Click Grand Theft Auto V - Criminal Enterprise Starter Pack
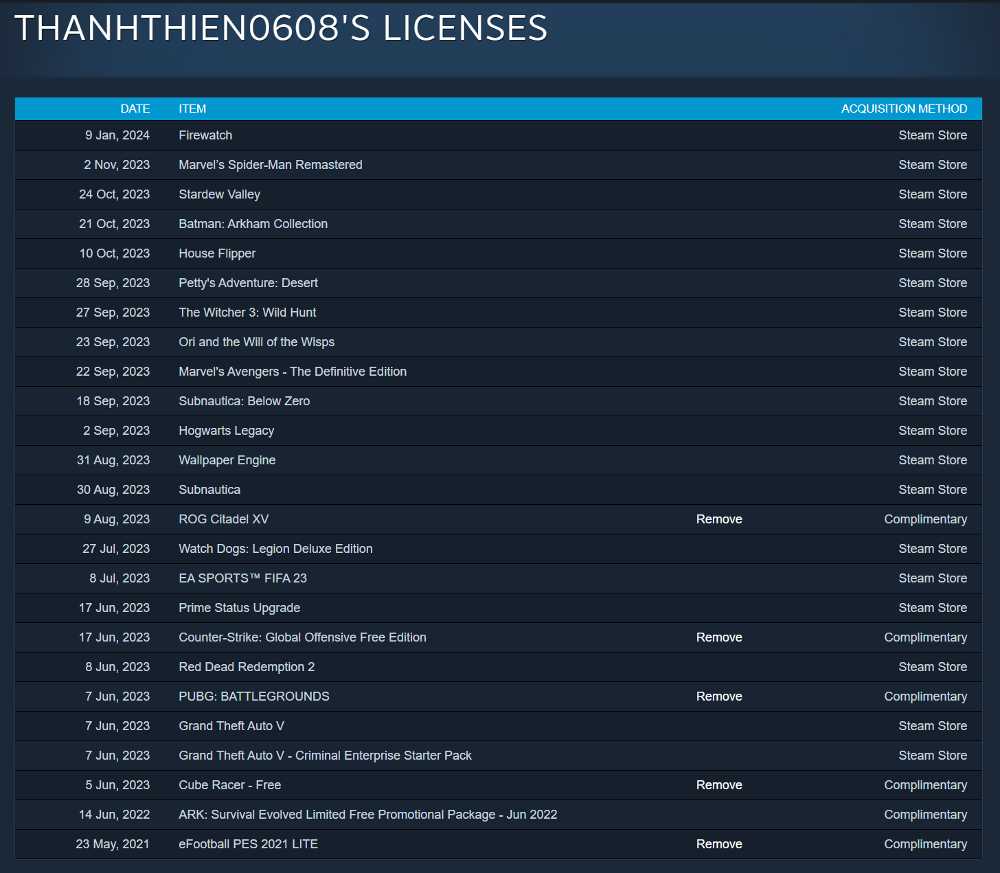The height and width of the screenshot is (873, 1000). point(325,756)
